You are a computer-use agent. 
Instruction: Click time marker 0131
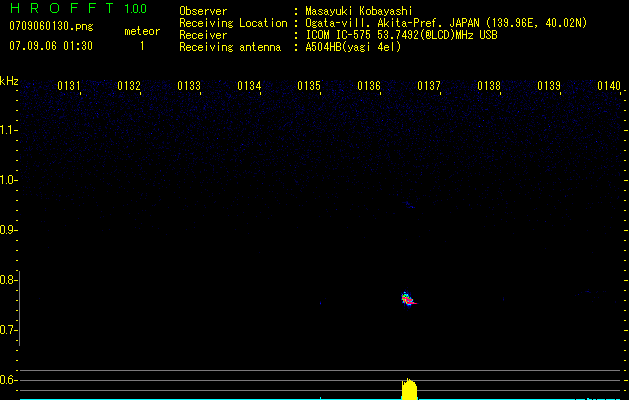(69, 86)
